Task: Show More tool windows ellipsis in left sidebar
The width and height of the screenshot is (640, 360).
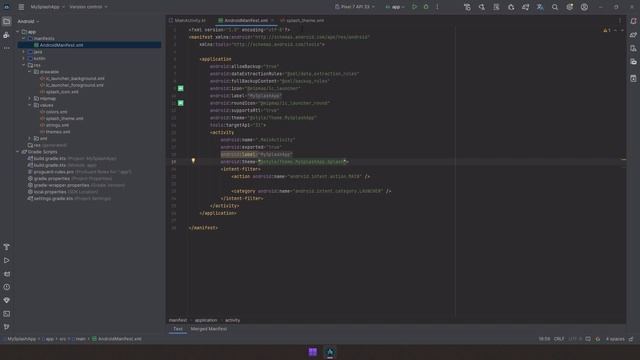Action: pos(7,48)
